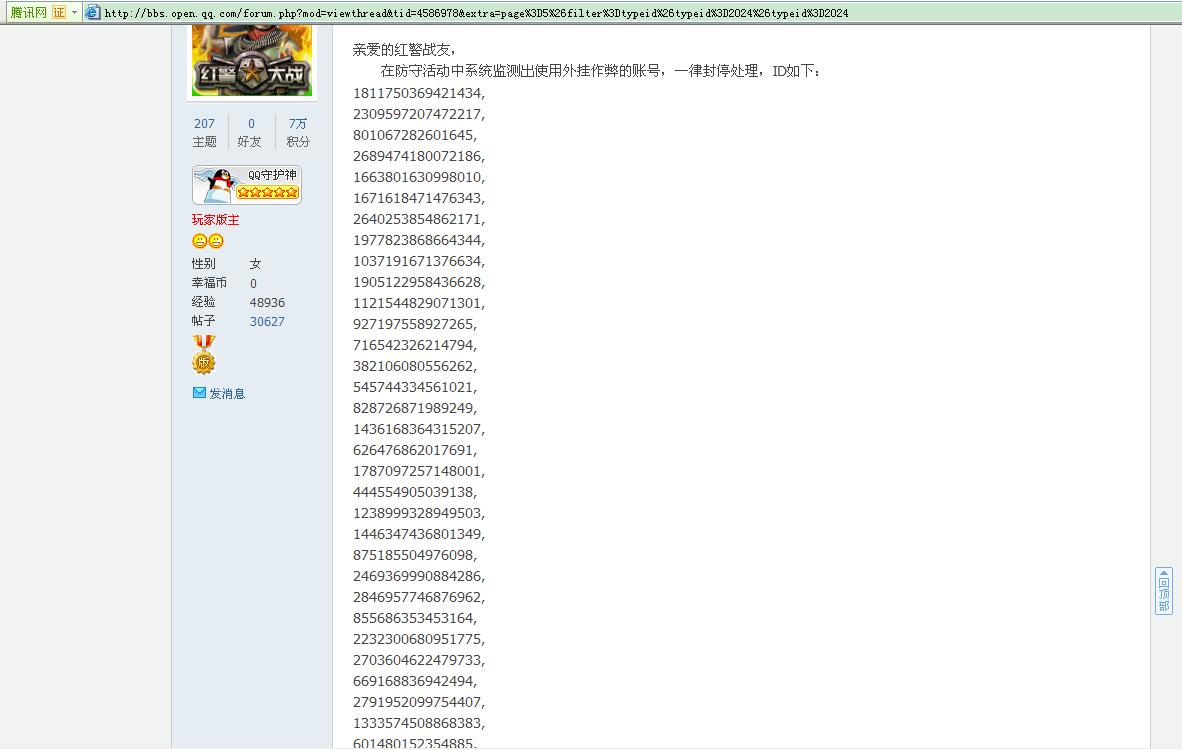Viewport: 1182px width, 750px height.
Task: Click the 玩家版主 user group label
Action: [x=215, y=220]
